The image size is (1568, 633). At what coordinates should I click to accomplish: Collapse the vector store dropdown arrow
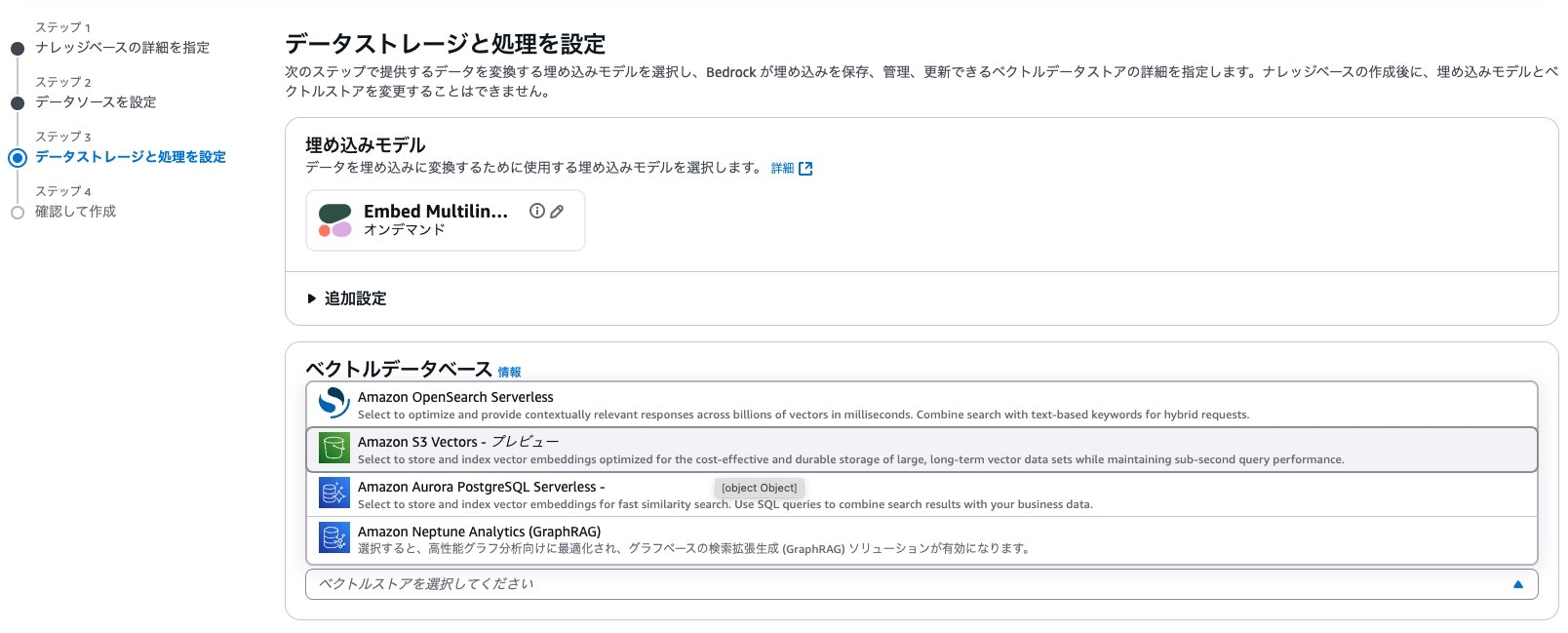click(x=1517, y=584)
